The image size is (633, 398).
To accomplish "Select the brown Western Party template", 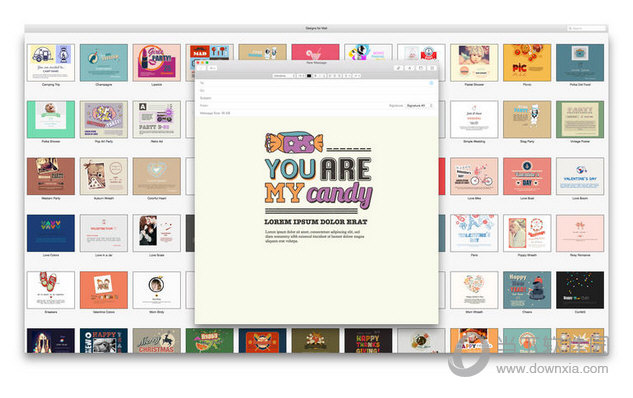I will click(51, 176).
